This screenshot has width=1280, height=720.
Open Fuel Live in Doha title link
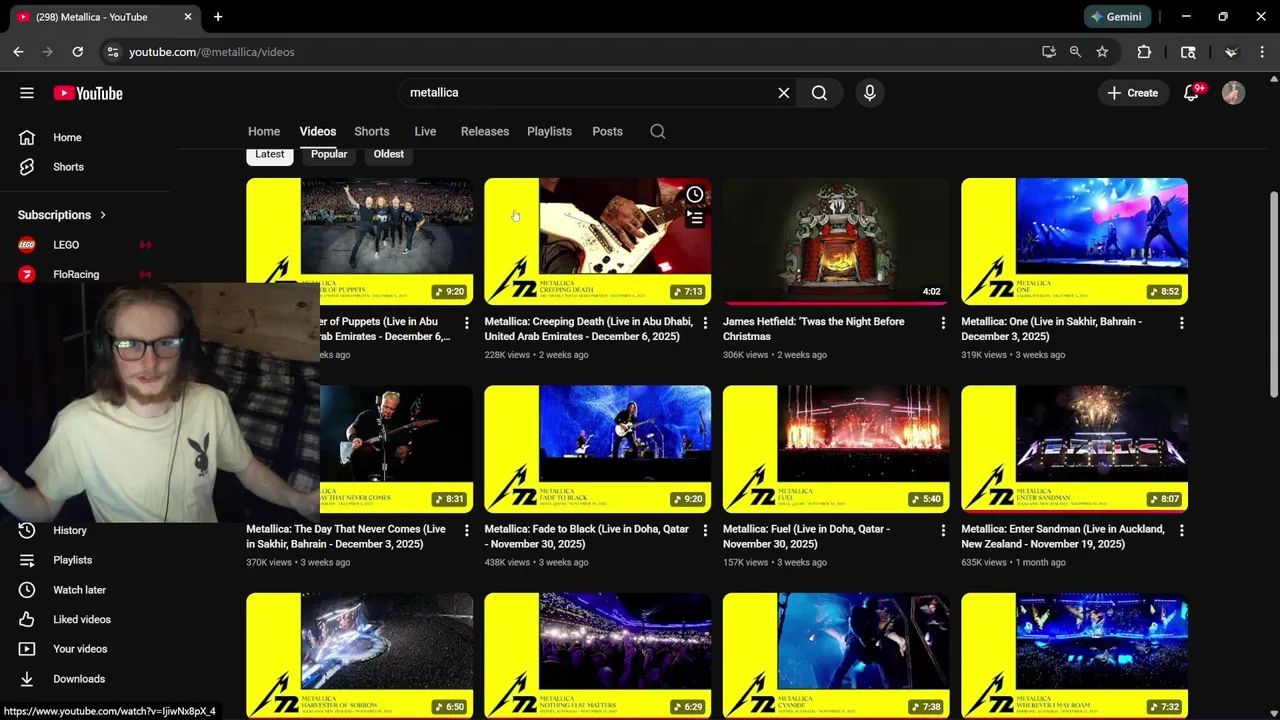tap(807, 537)
